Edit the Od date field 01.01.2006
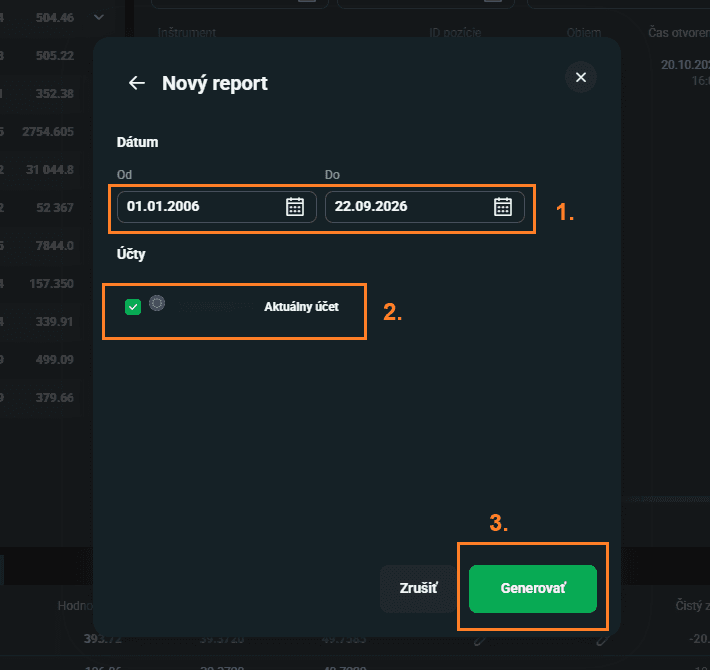This screenshot has width=710, height=670. 216,207
